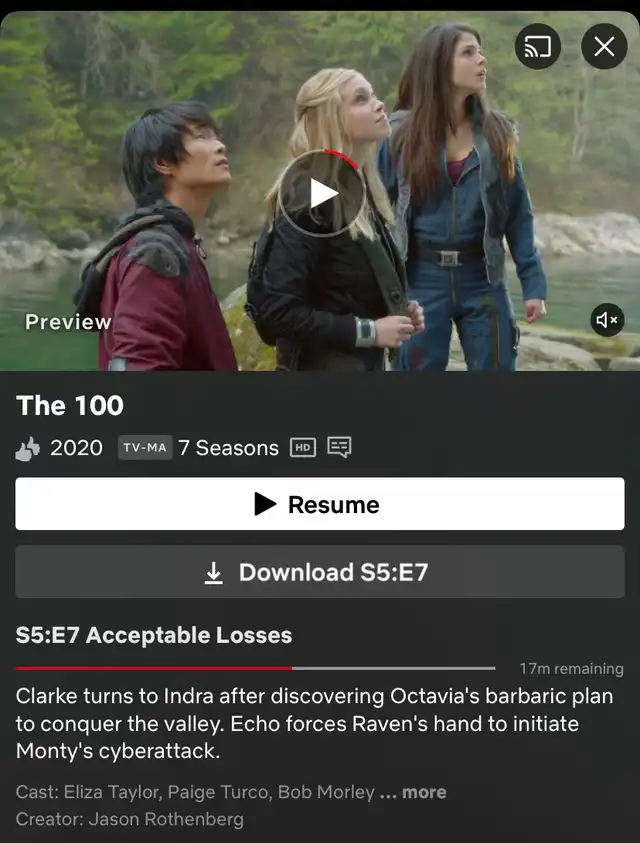Click the 7 Seasons label
Screen dimensions: 640x843
(229, 448)
